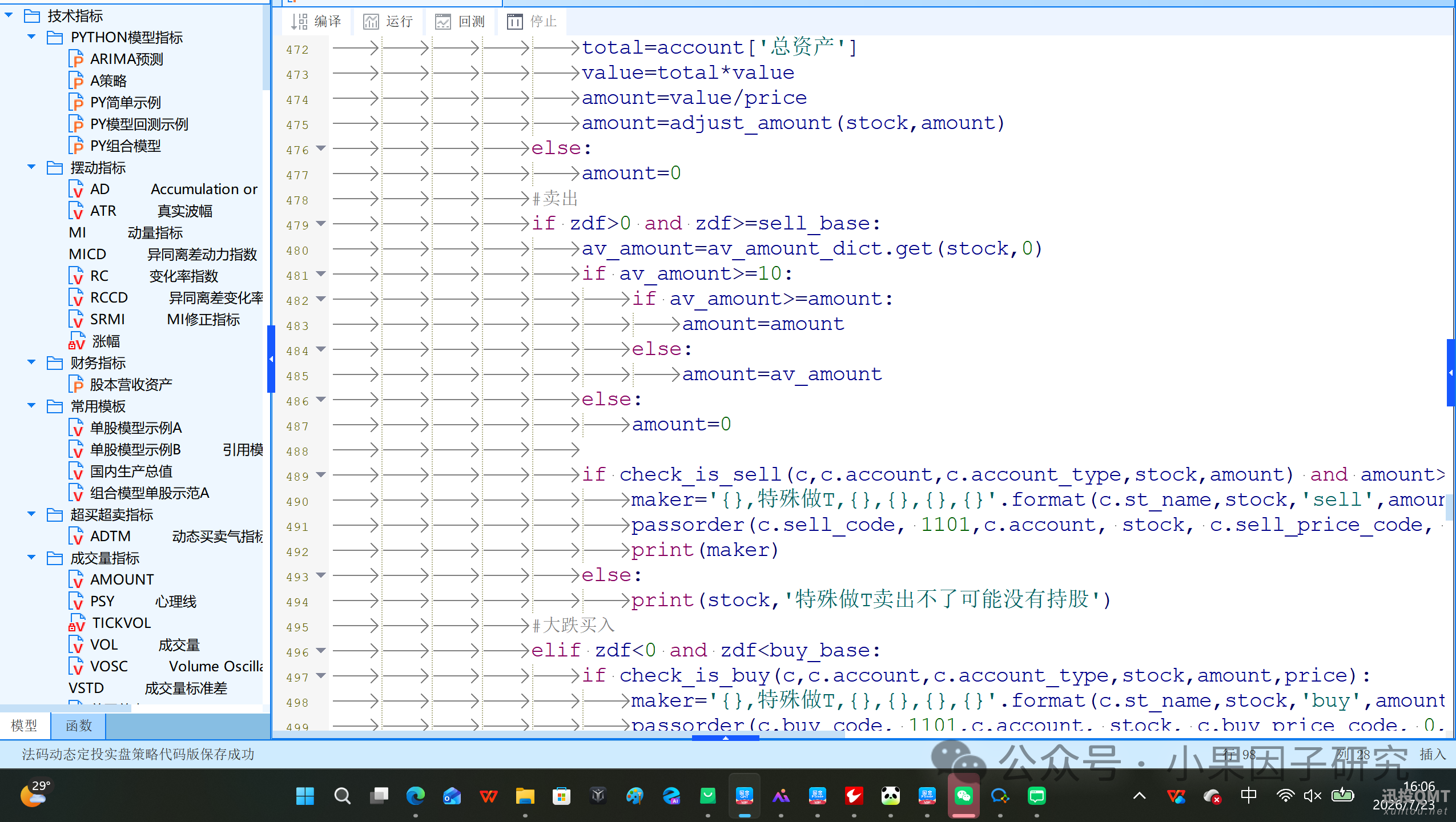Fold code block at line 479
Screen dimensions: 1456x822
point(321,223)
